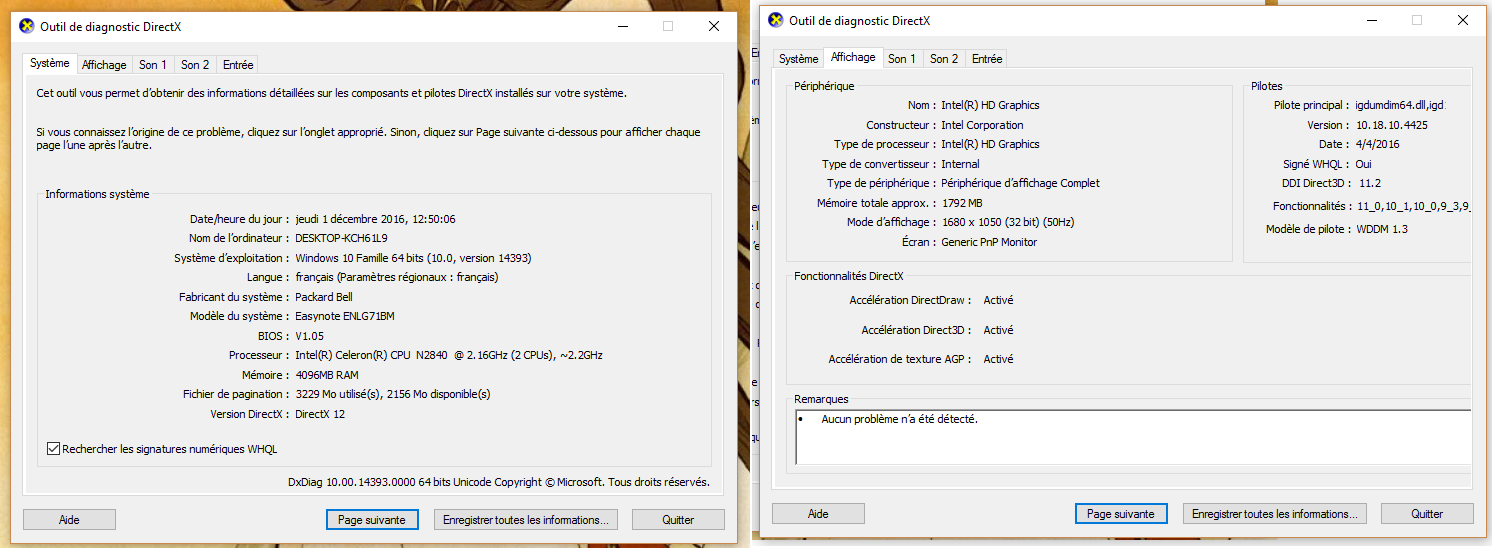This screenshot has height=548, width=1492.
Task: Click display mode 1680 x 1050 value
Action: click(x=1008, y=222)
